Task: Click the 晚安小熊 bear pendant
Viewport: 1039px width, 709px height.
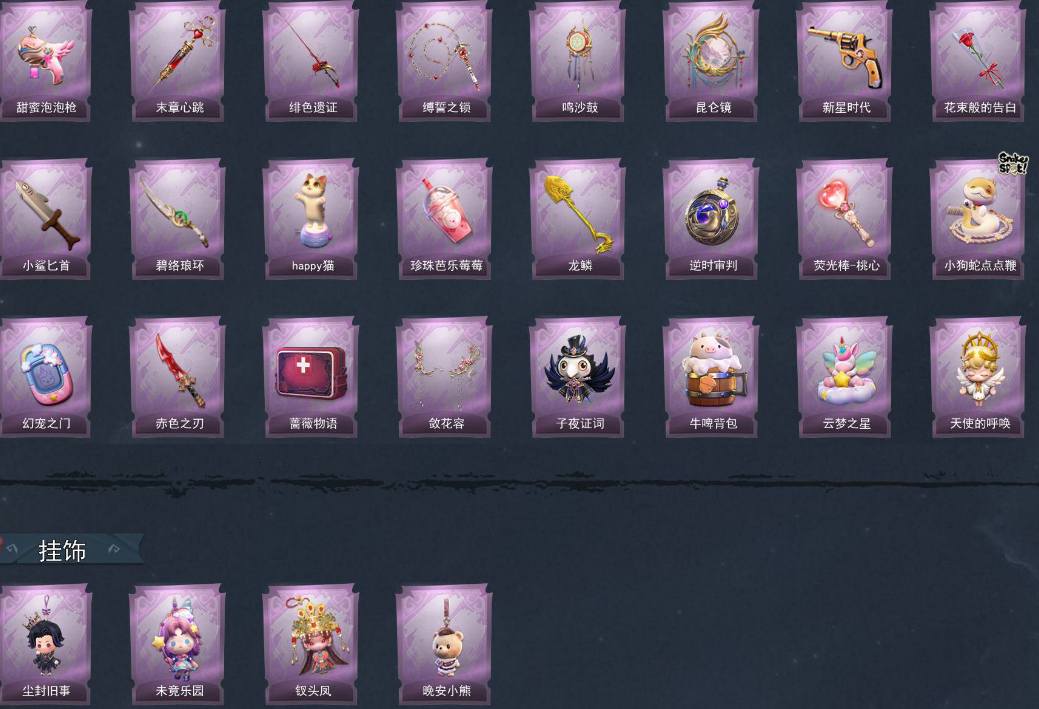Action: click(x=445, y=644)
